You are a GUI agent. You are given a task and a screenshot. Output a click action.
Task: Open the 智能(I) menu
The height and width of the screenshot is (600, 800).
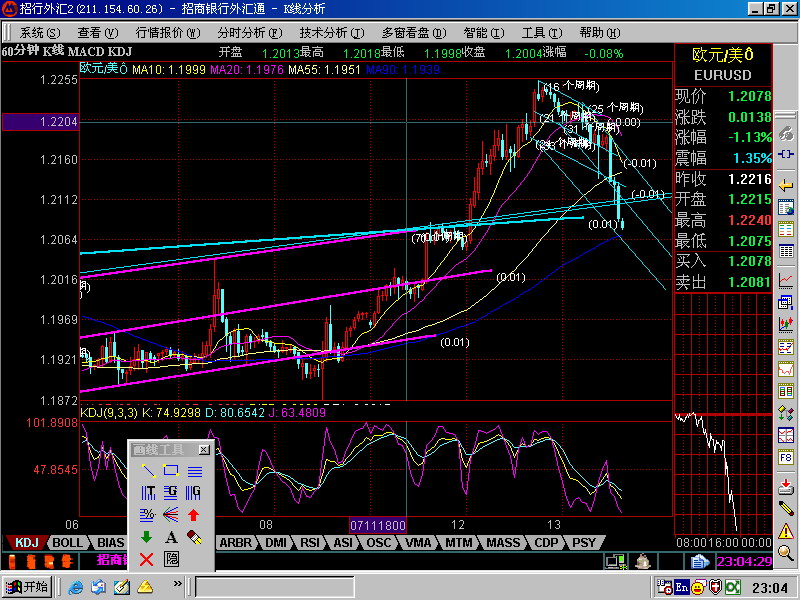coord(484,33)
